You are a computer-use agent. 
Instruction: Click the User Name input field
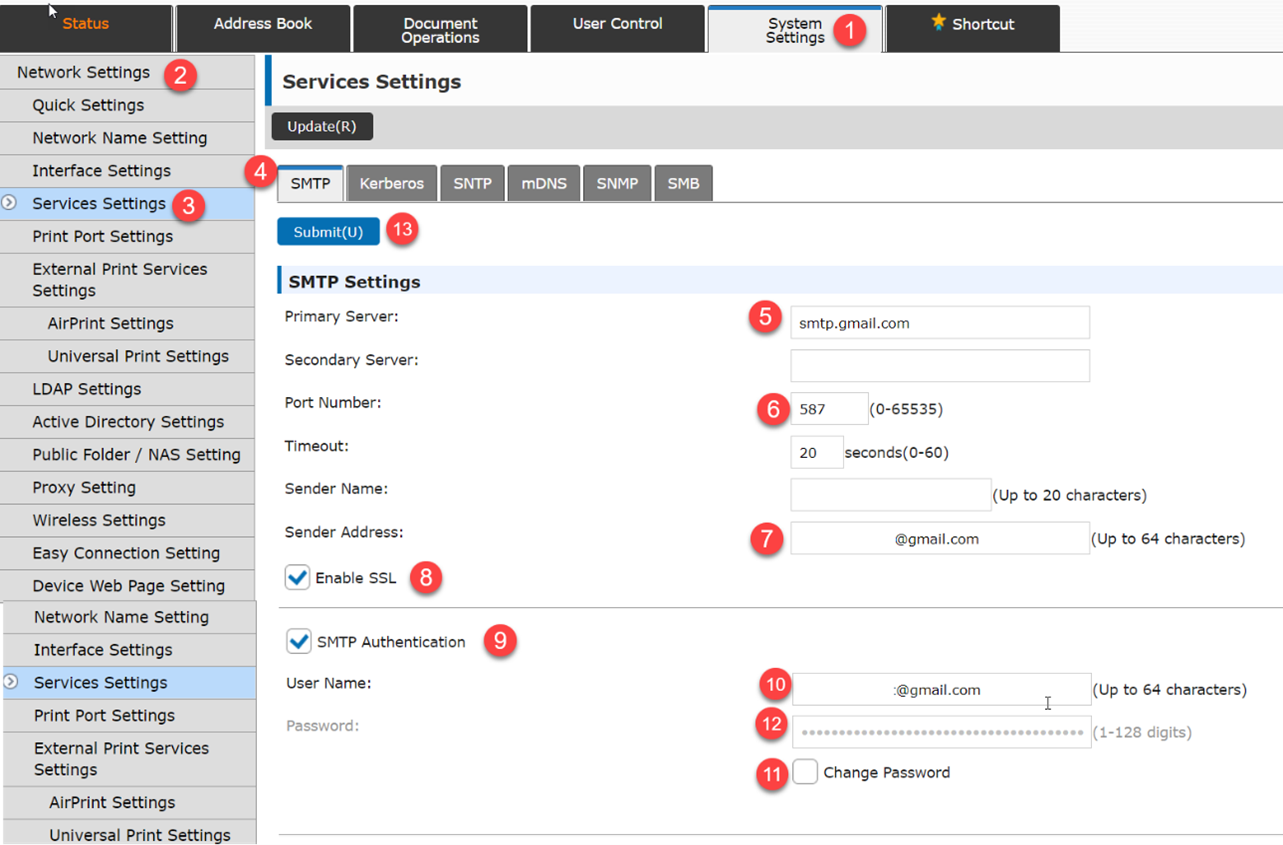942,689
